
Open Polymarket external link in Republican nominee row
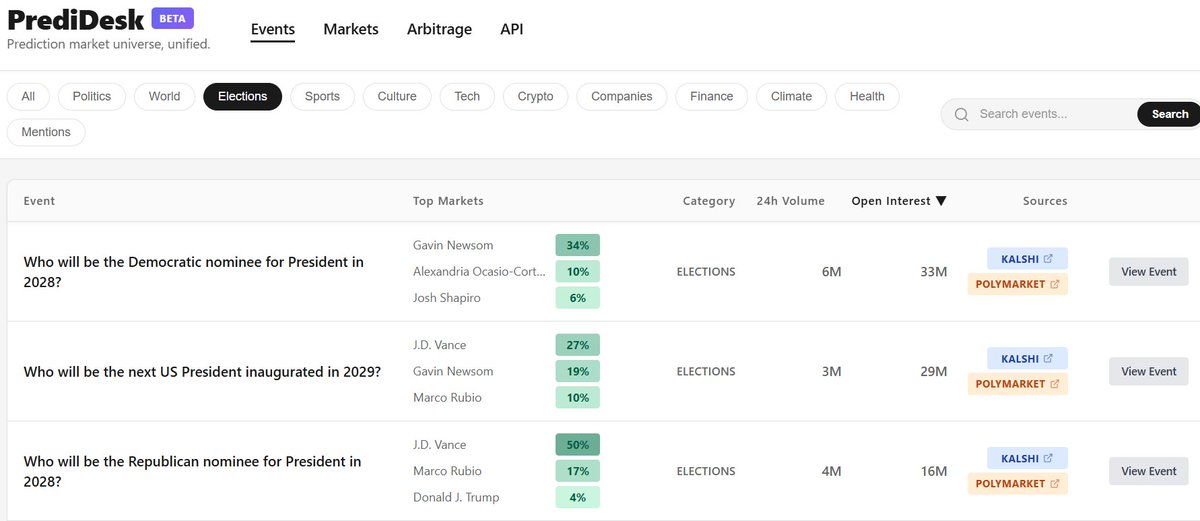[x=1017, y=484]
